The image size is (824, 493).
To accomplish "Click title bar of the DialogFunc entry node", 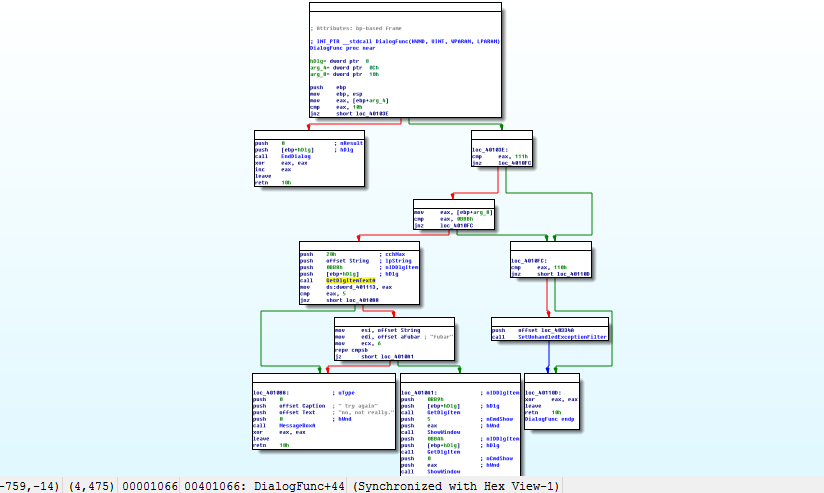I will (x=405, y=7).
